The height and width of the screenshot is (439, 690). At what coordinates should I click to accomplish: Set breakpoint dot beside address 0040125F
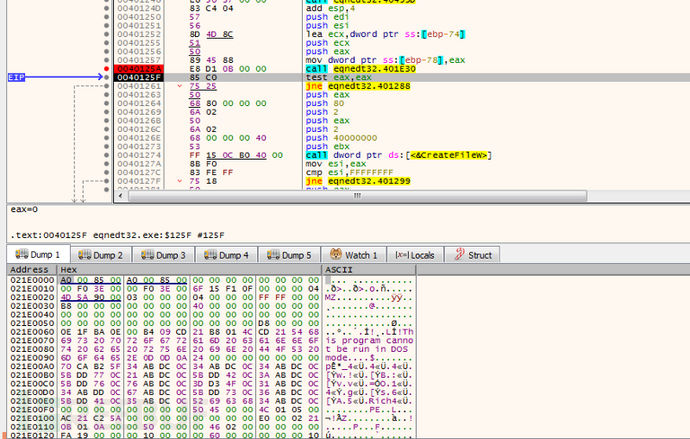click(x=106, y=77)
